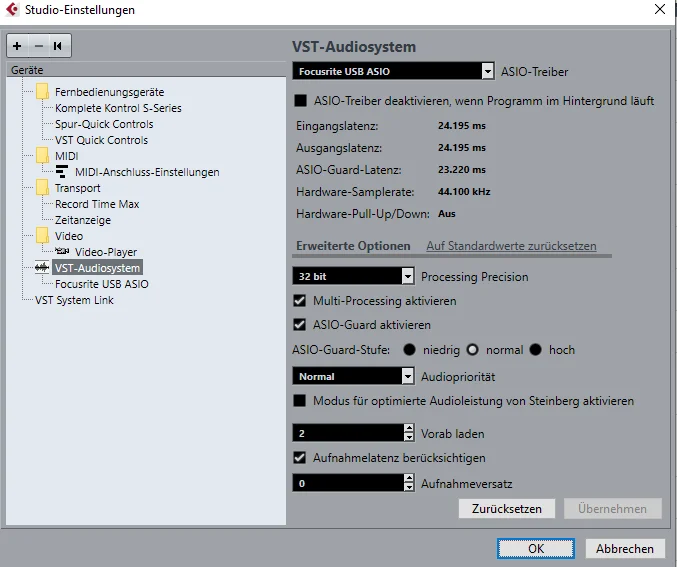Click the Focusrite USB ASIO driver field
The width and height of the screenshot is (677, 567).
(387, 71)
